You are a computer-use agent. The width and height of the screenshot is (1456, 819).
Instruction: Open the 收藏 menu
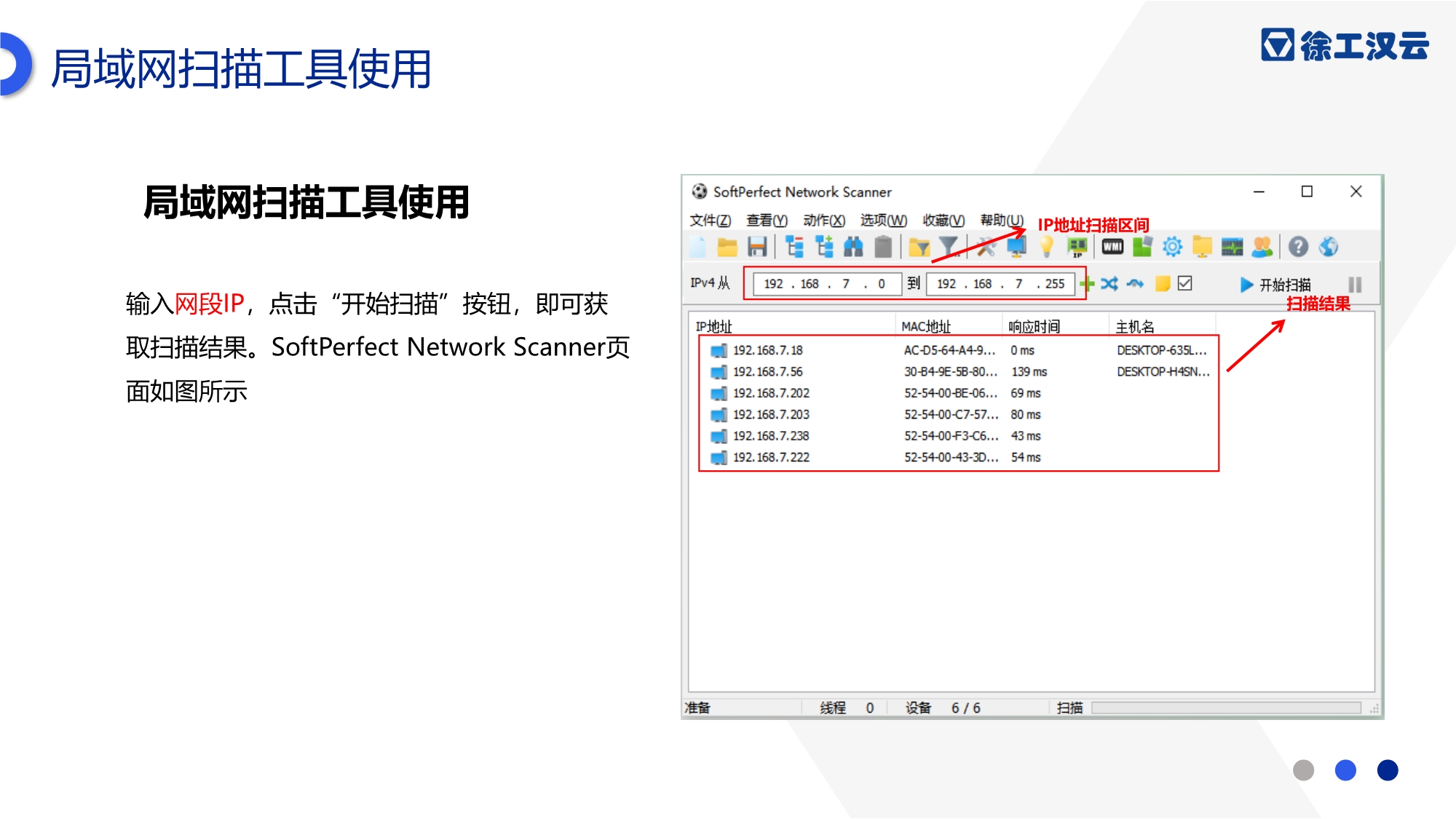click(943, 221)
